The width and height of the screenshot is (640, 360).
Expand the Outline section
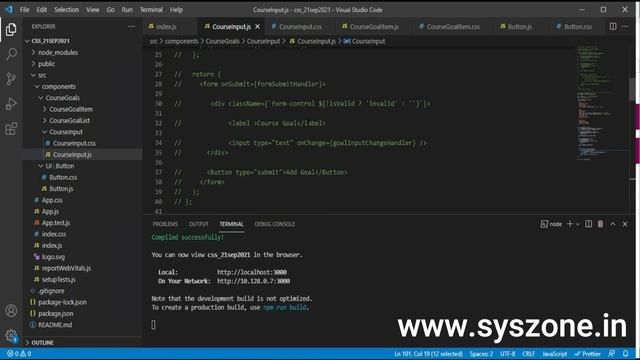coord(42,342)
